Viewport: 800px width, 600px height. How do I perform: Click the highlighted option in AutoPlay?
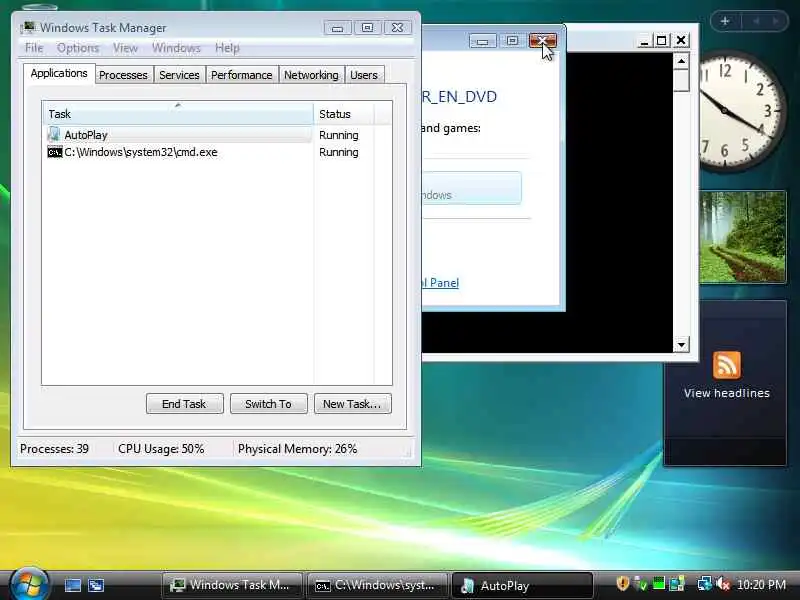point(471,188)
